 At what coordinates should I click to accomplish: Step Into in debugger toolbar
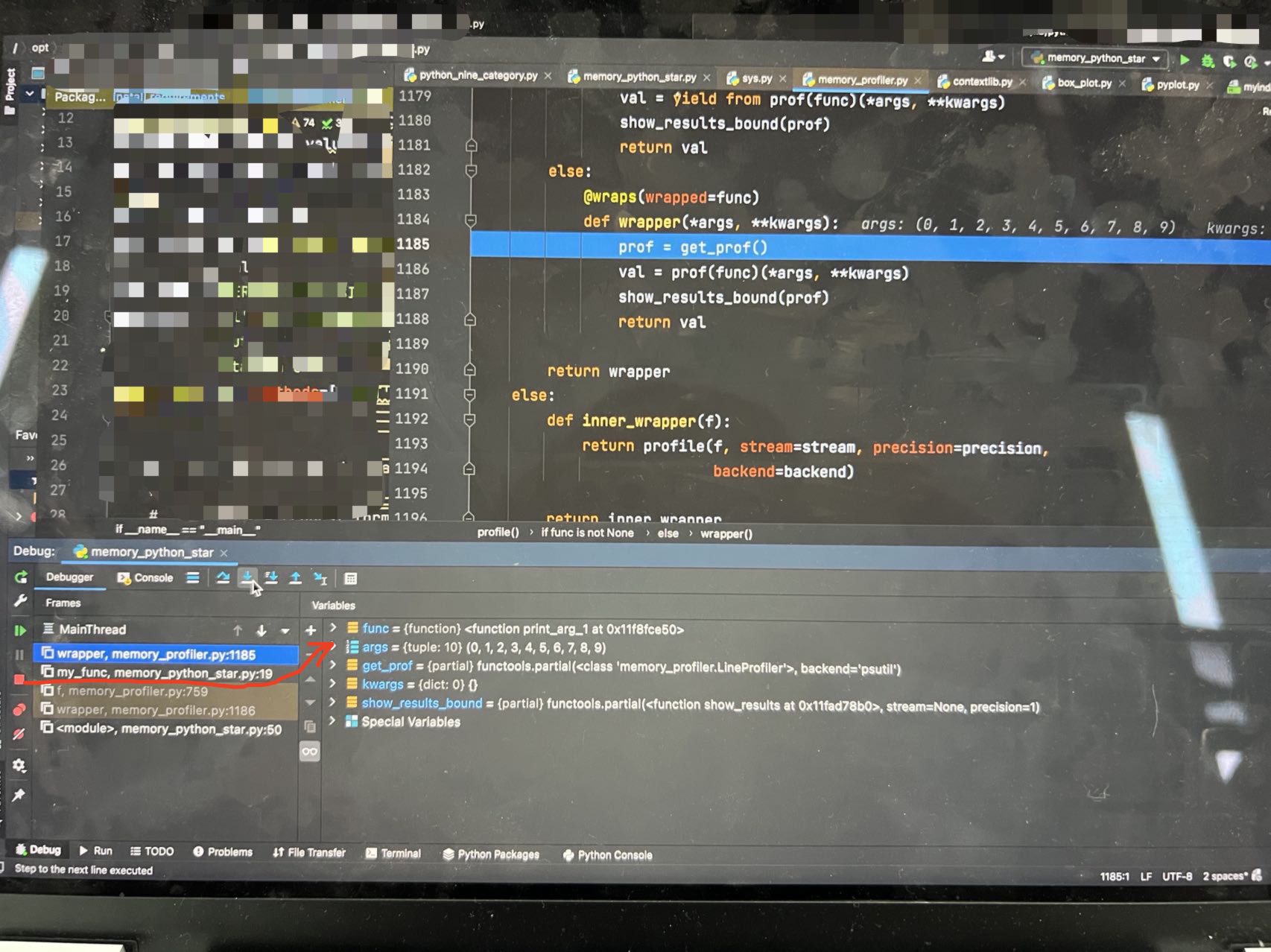pos(247,577)
